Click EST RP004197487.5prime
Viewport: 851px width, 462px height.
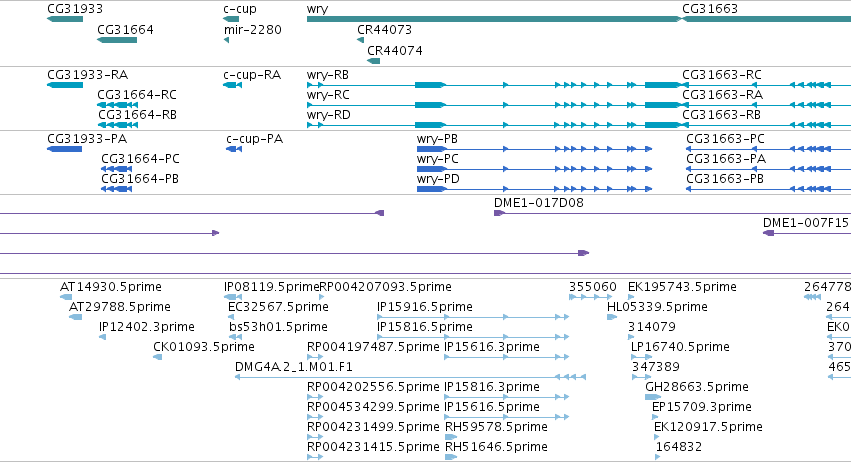pyautogui.click(x=315, y=357)
